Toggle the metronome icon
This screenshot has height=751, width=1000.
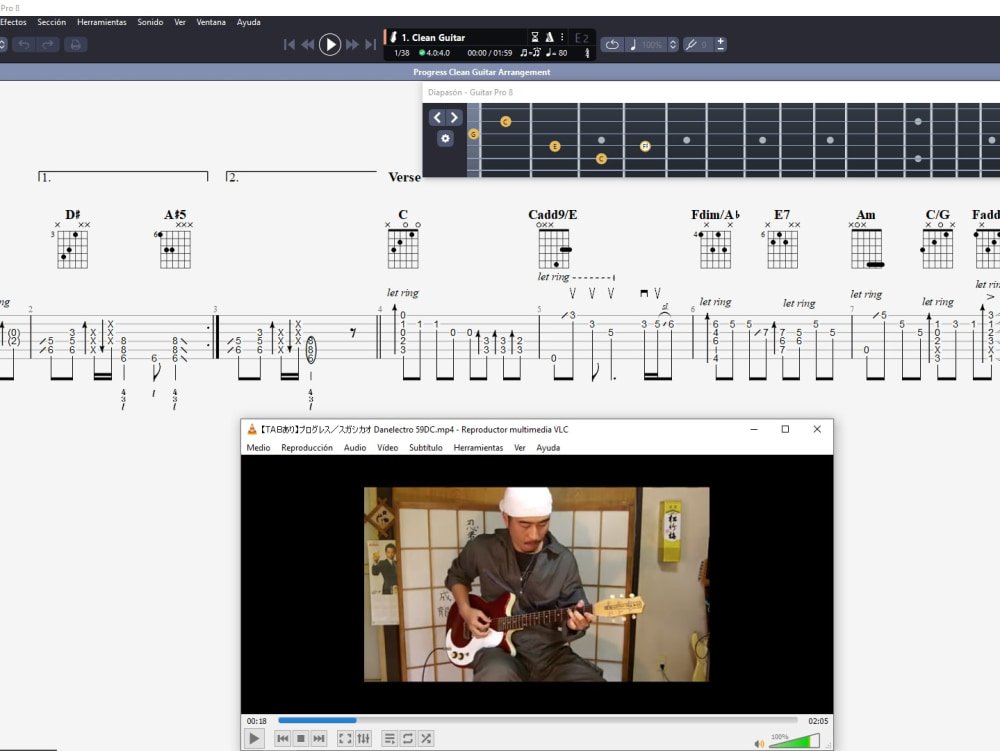click(x=549, y=37)
